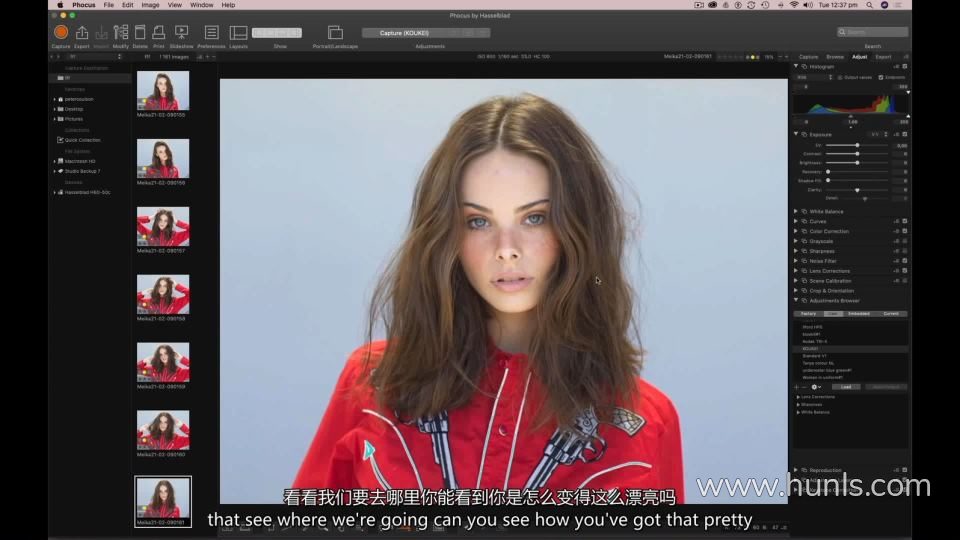Open Spotlight search in menu bar
960x540 pixels.
tap(869, 5)
